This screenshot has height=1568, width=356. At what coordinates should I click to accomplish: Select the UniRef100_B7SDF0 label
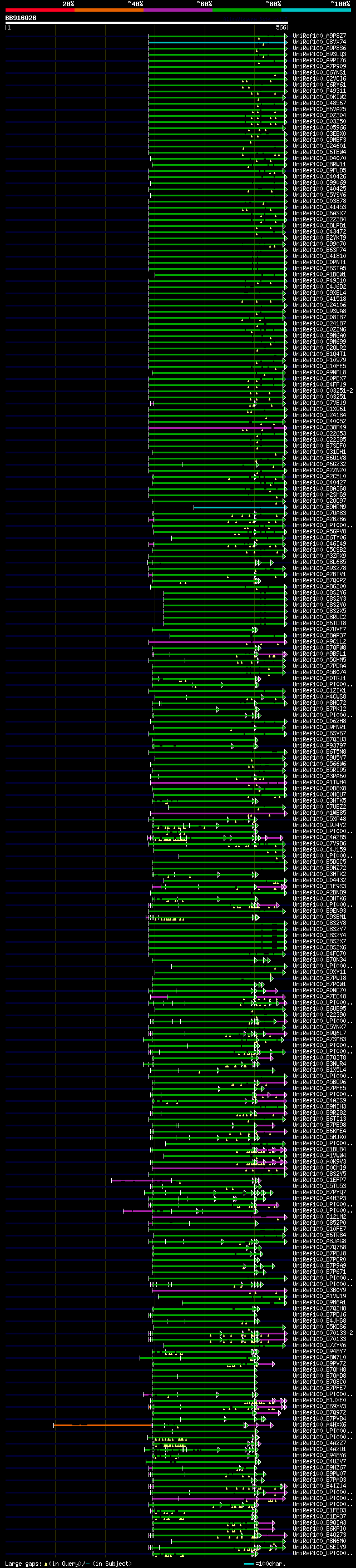pyautogui.click(x=319, y=446)
